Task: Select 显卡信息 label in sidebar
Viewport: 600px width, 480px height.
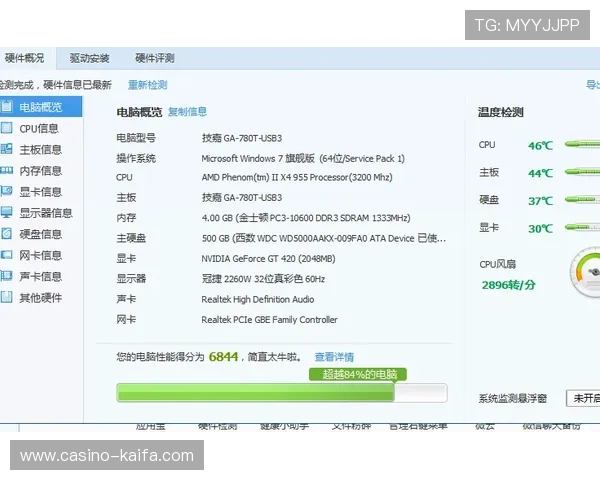Action: pyautogui.click(x=41, y=192)
